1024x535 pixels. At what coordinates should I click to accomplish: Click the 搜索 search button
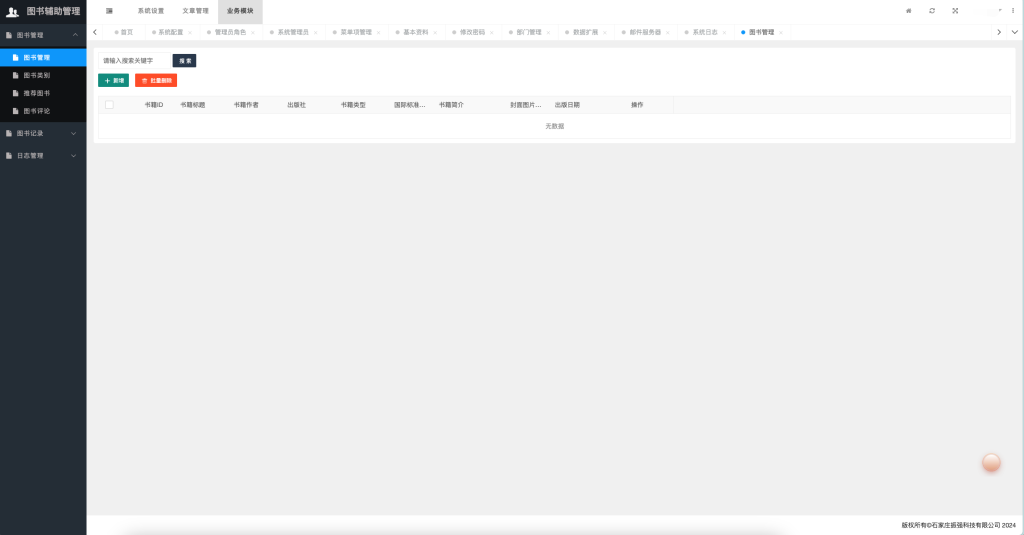click(185, 61)
